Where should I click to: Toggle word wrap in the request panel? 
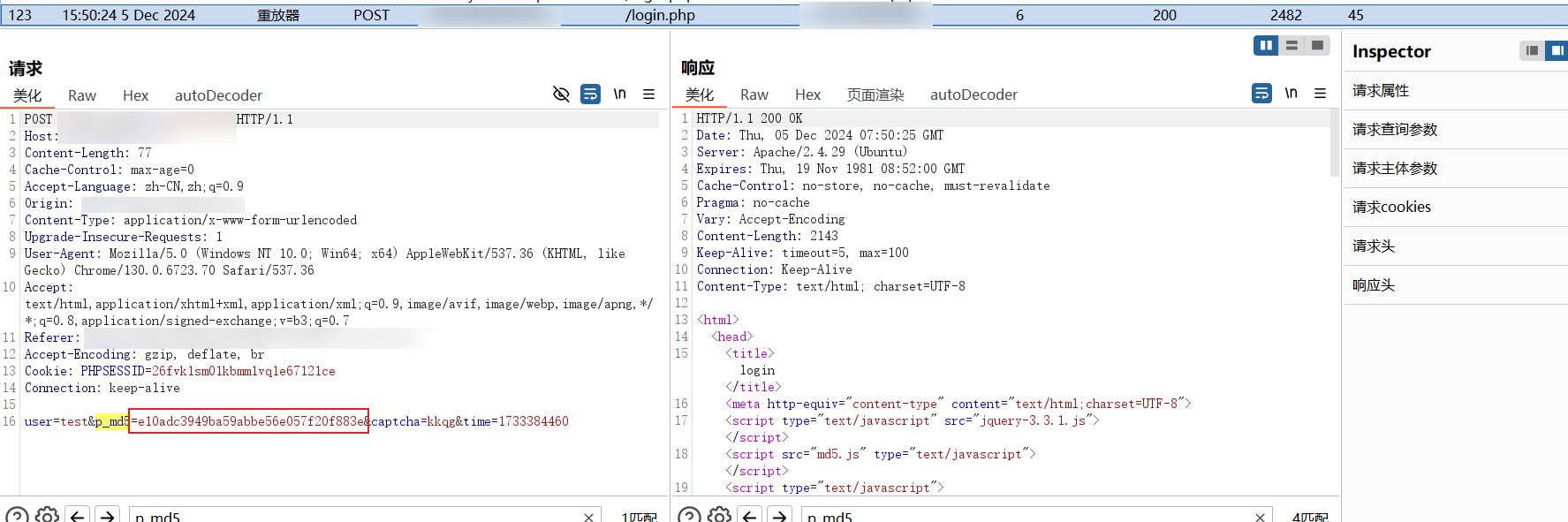(x=591, y=94)
